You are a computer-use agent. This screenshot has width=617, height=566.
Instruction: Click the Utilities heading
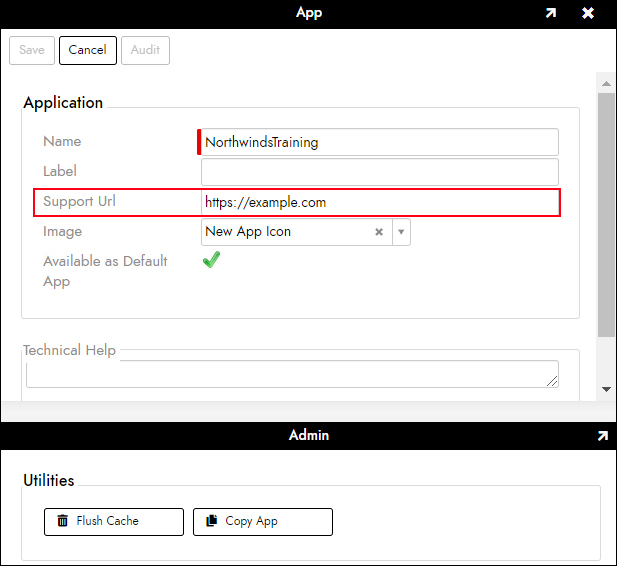coord(49,481)
